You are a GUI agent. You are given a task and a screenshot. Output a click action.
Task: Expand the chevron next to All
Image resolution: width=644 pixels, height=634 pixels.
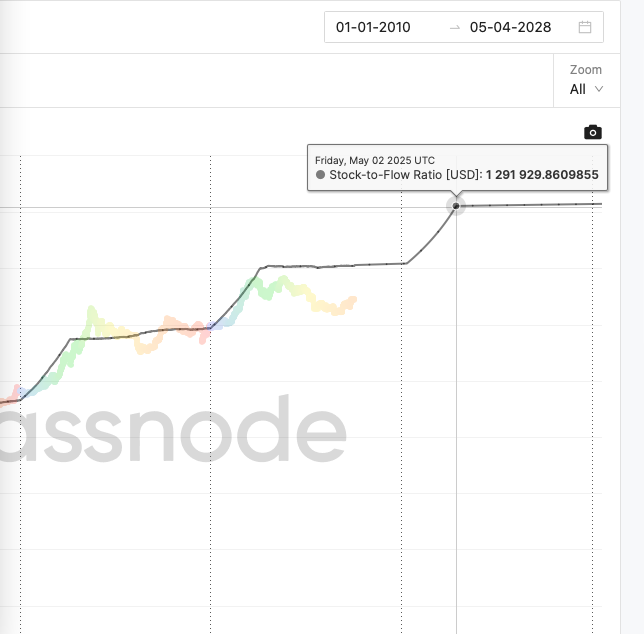[x=598, y=89]
